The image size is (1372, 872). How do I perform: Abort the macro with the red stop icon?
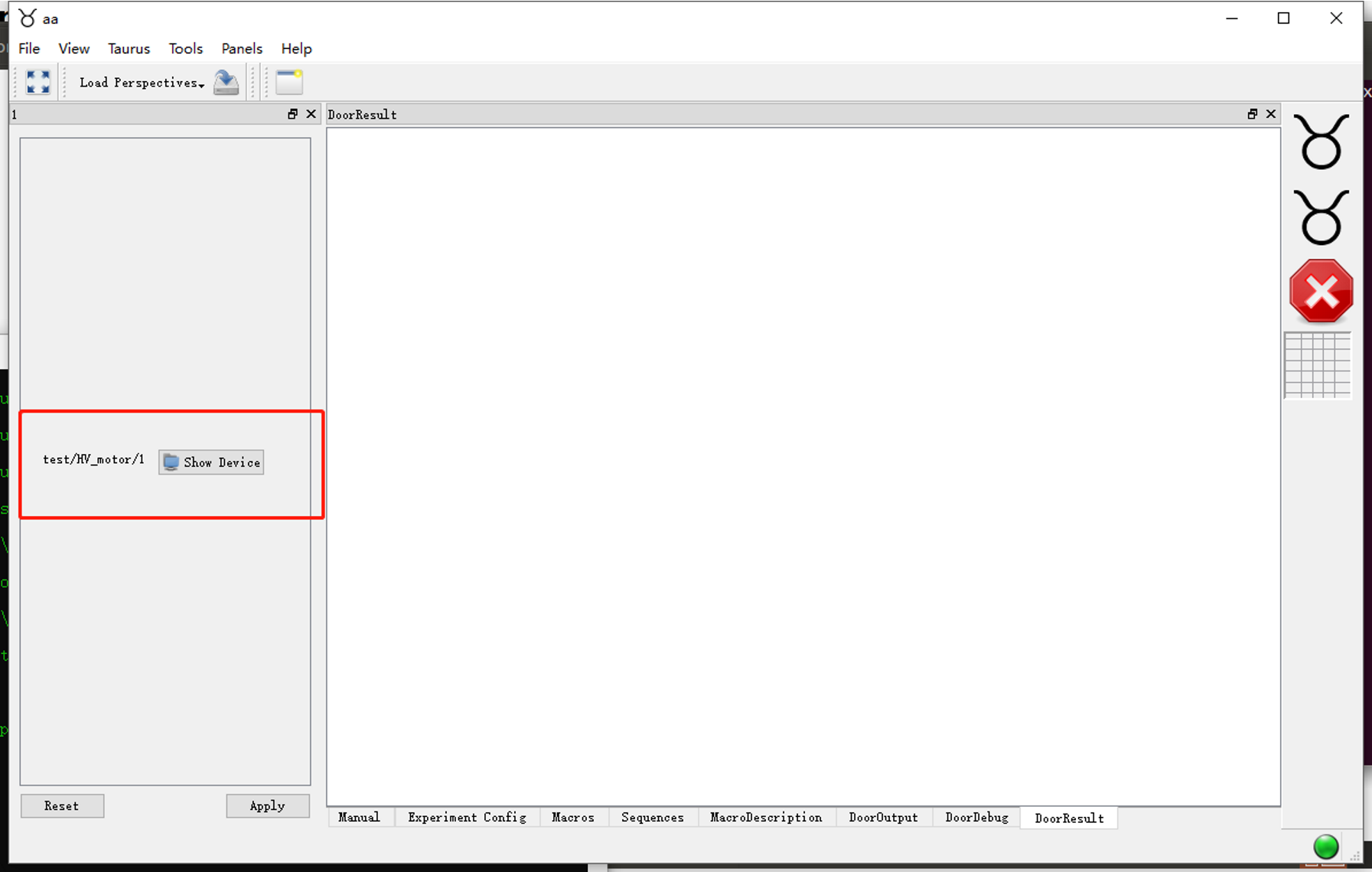tap(1321, 291)
